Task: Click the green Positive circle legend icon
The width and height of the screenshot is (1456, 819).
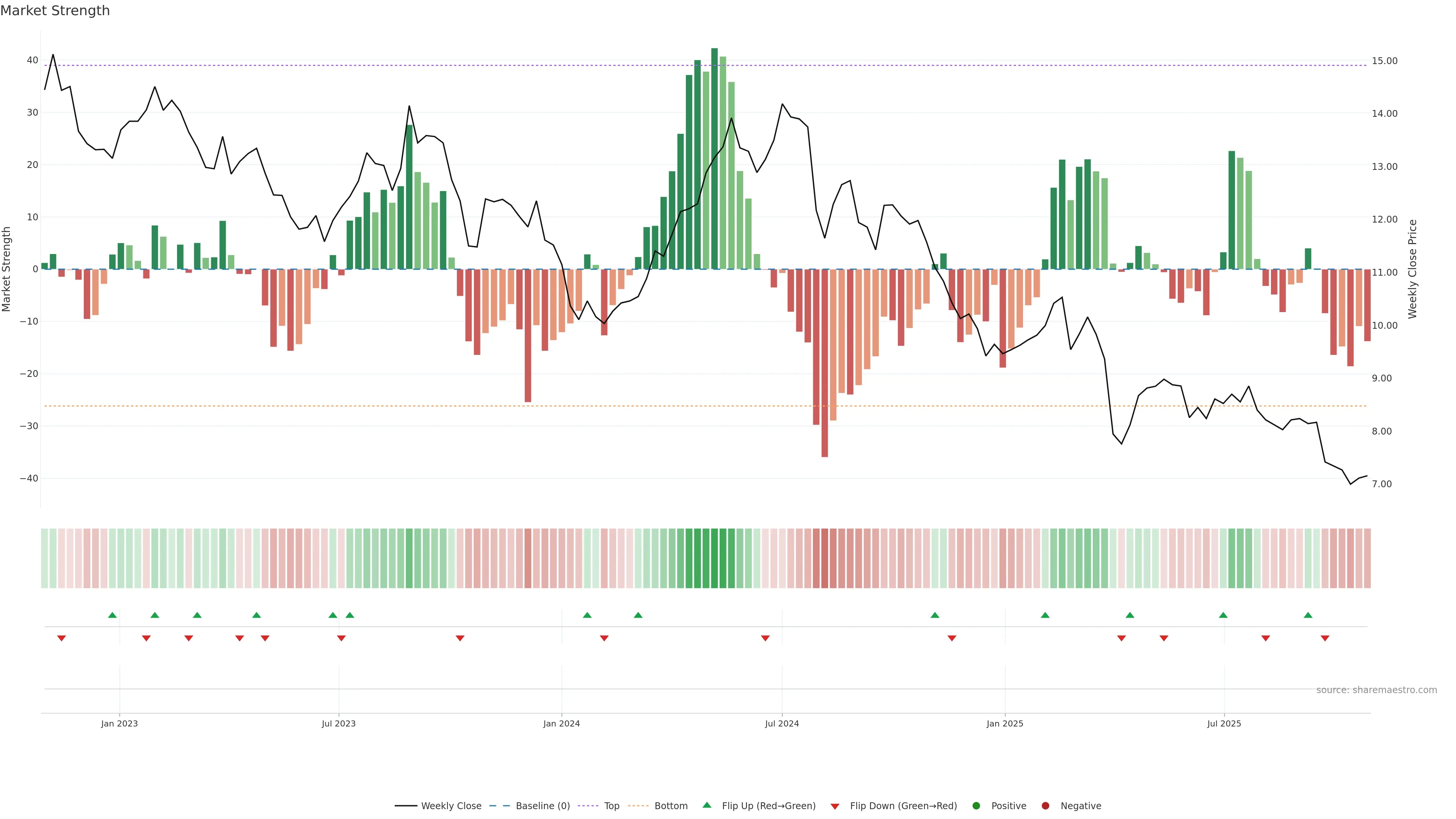Action: coord(976,806)
